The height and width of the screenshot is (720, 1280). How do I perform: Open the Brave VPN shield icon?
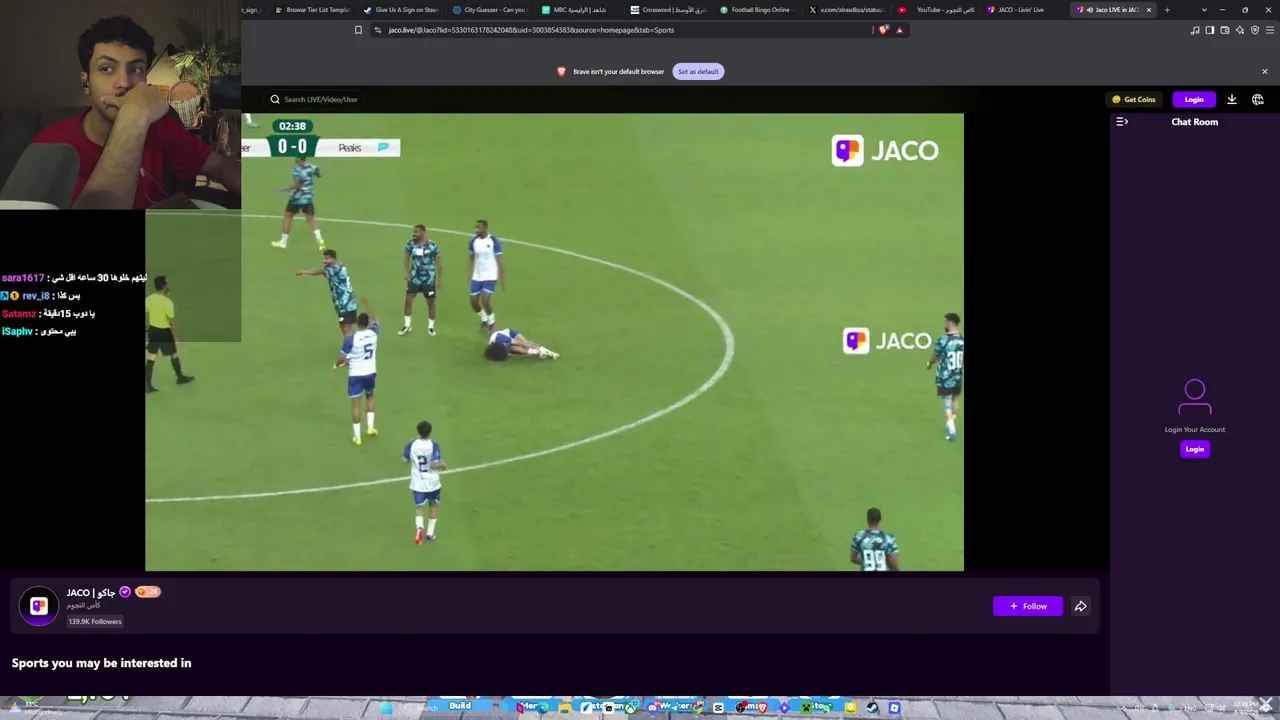[1255, 30]
